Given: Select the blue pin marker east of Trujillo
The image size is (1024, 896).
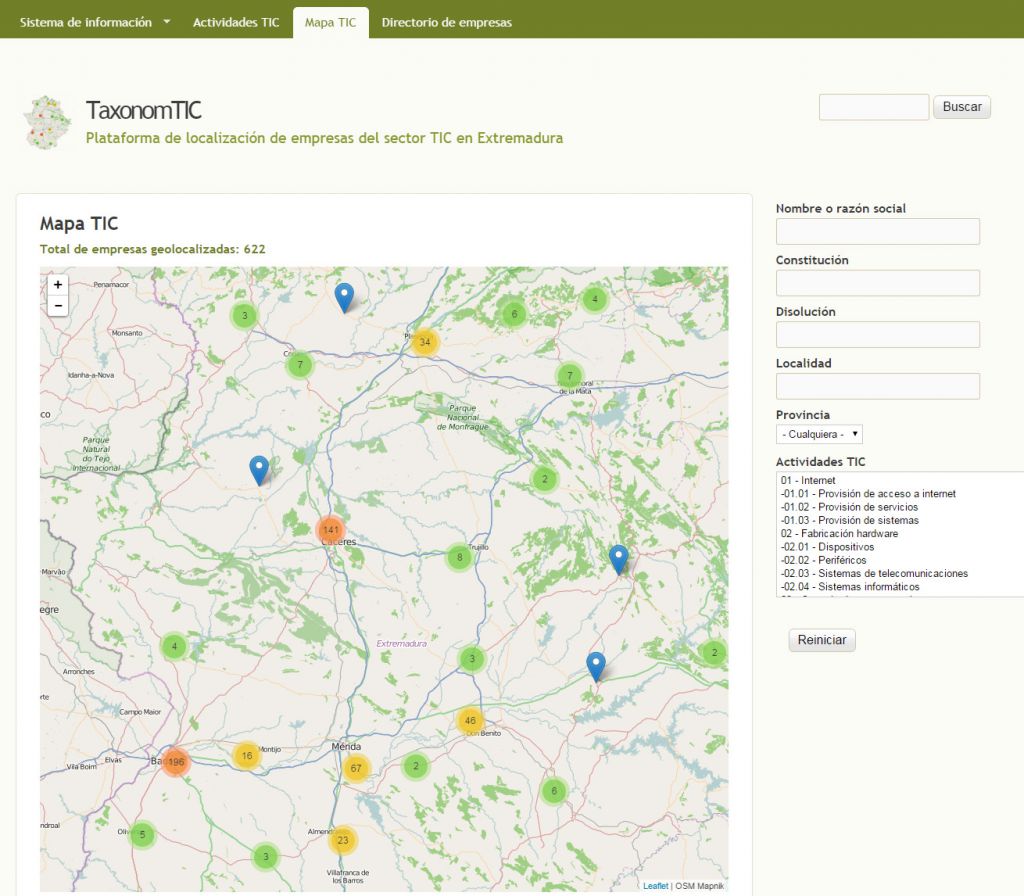Looking at the screenshot, I should point(618,560).
